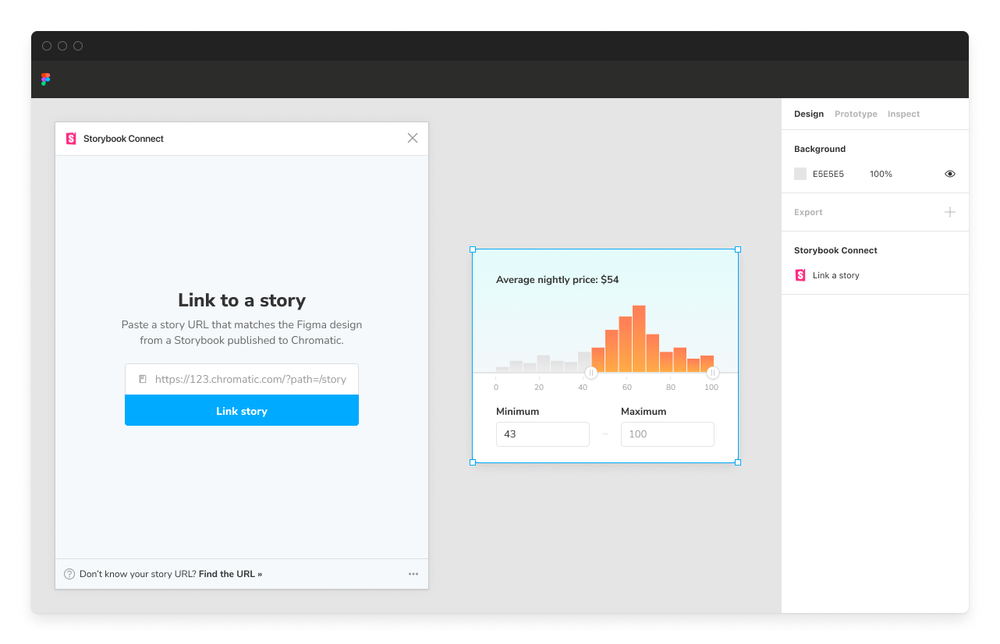1000x644 pixels.
Task: Click the Design tab
Action: 808,113
